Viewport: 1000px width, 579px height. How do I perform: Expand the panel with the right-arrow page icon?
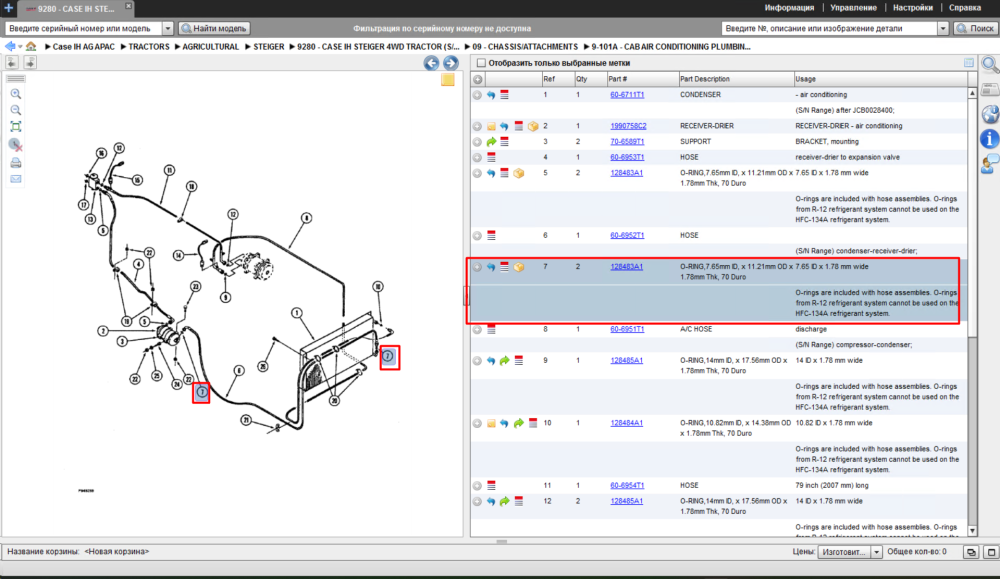click(30, 62)
